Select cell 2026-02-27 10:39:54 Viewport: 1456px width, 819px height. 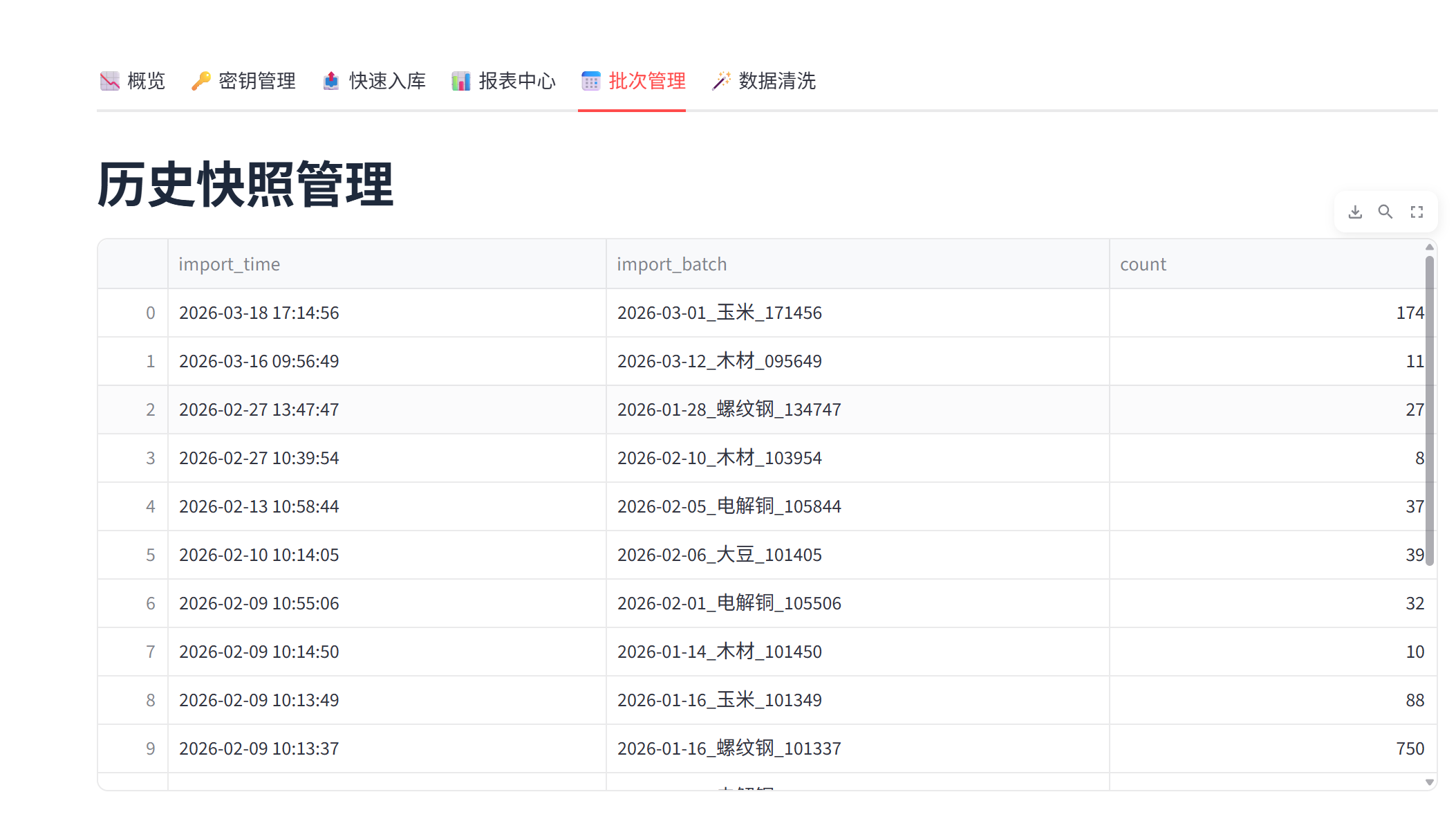pyautogui.click(x=387, y=458)
